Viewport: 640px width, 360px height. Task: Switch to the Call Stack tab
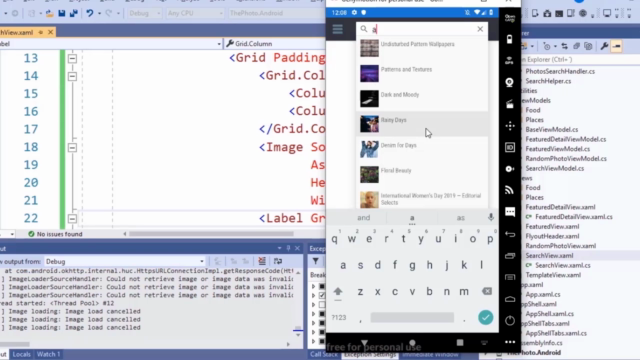324,354
